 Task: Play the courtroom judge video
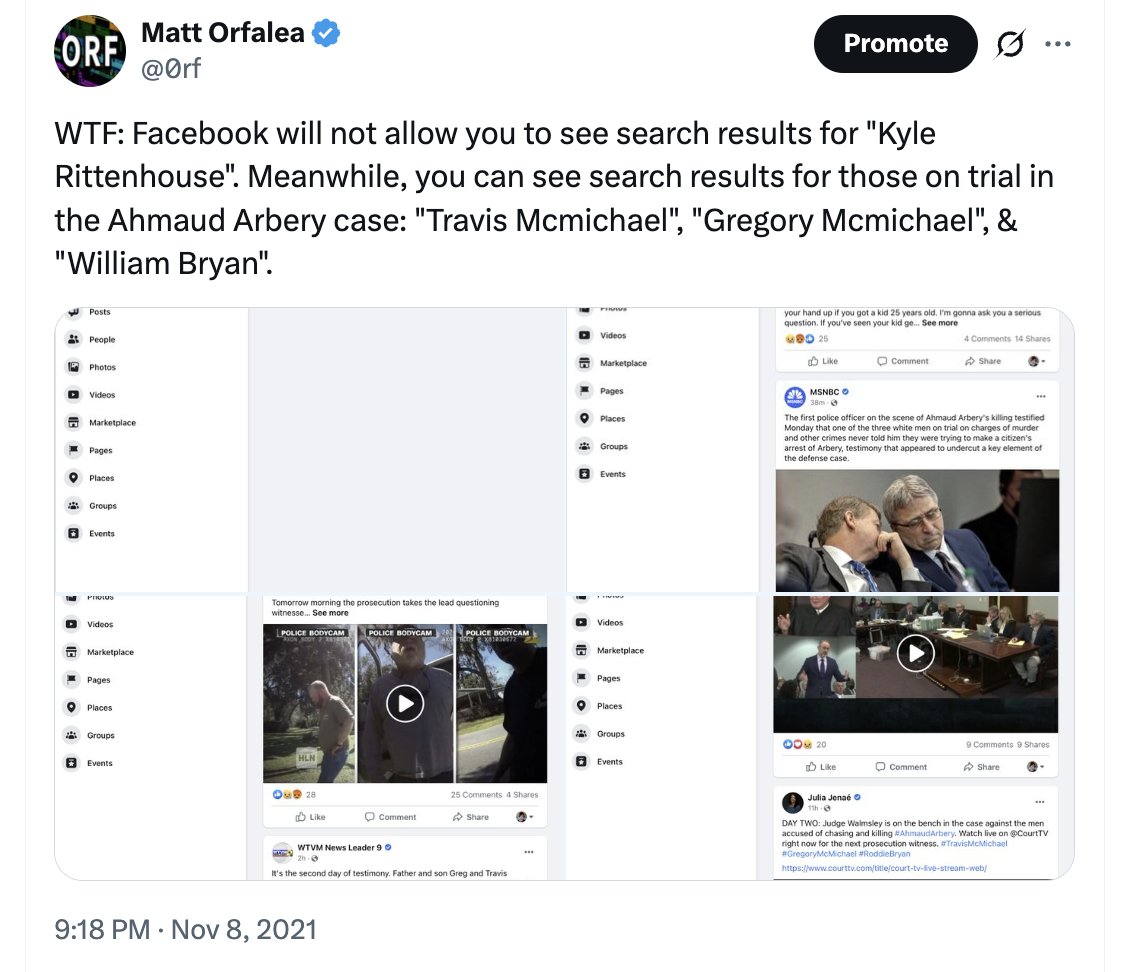click(x=915, y=653)
